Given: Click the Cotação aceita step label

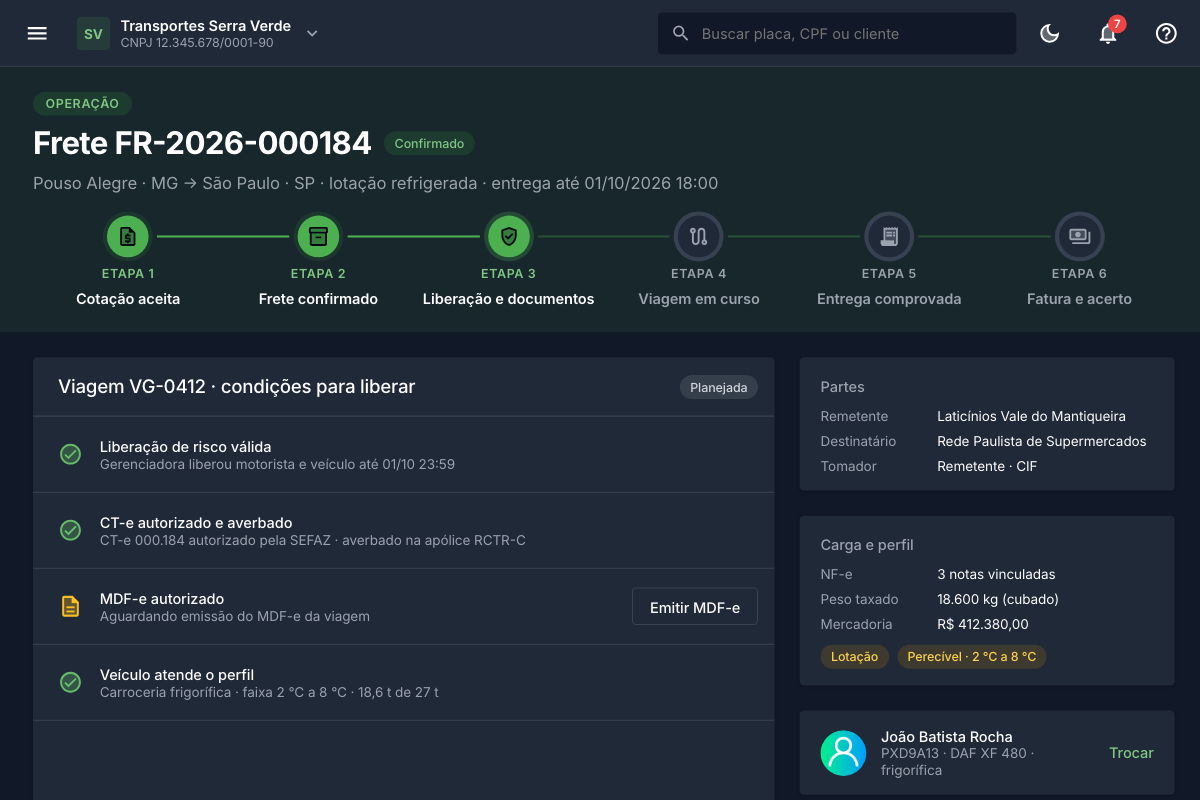Looking at the screenshot, I should coord(128,299).
